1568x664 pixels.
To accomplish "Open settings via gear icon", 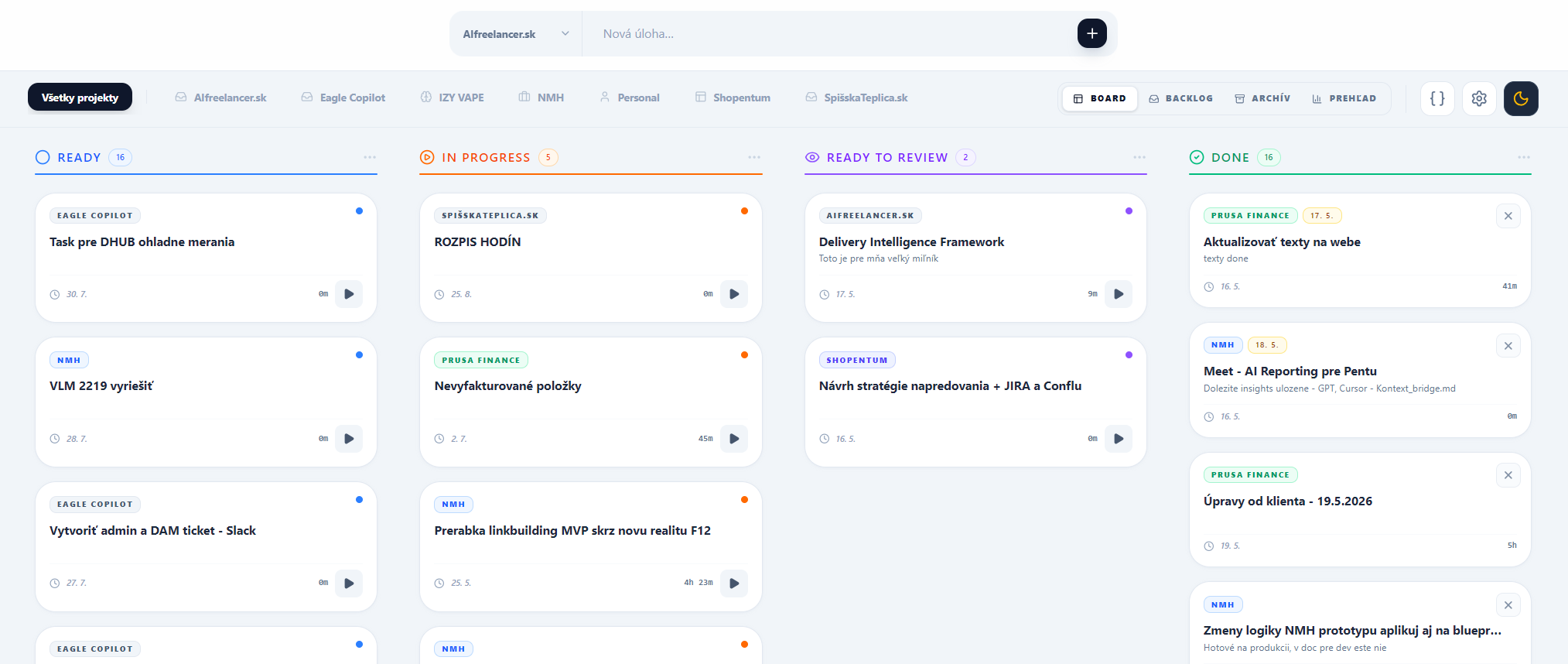I will 1479,98.
